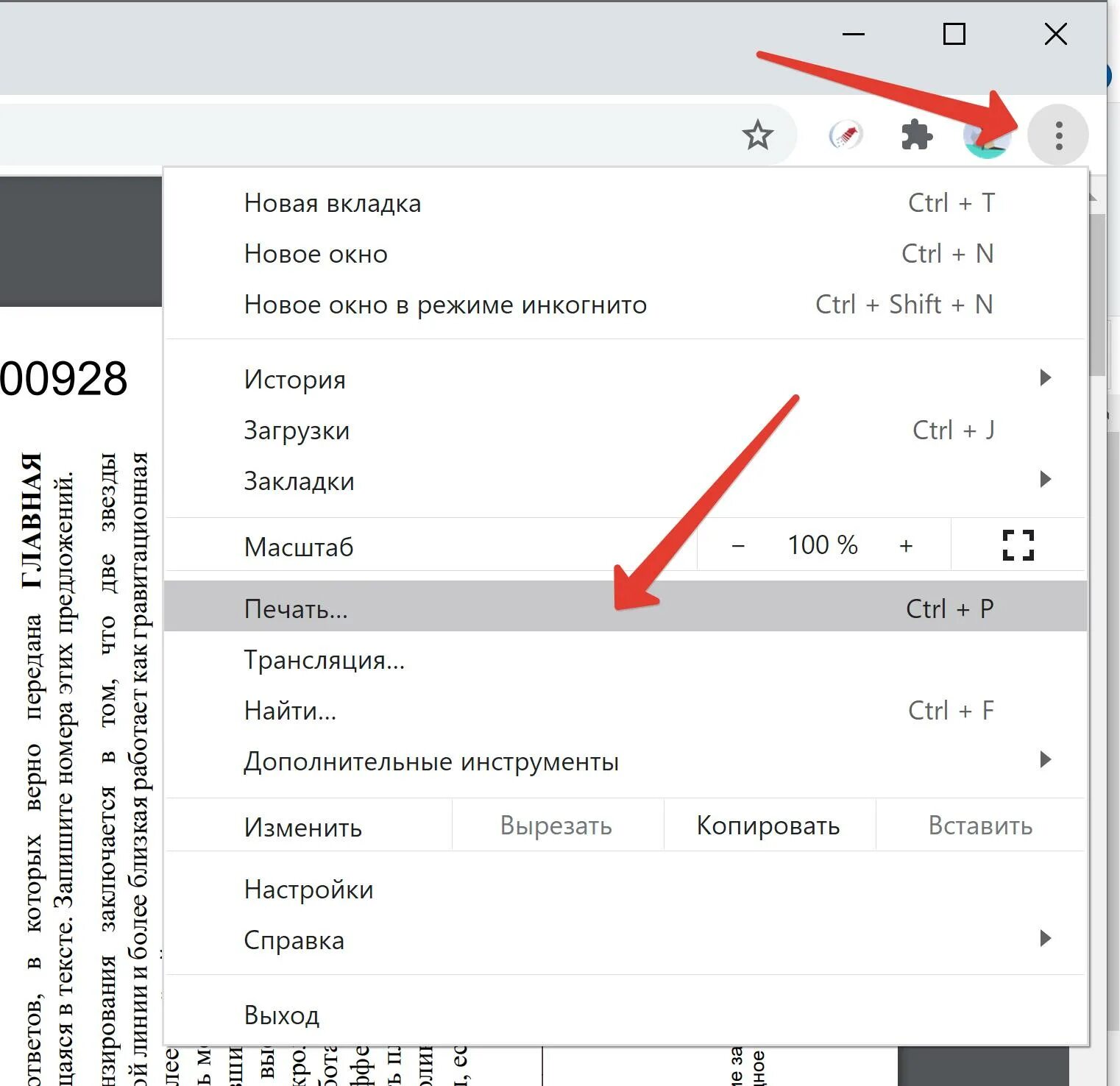Enter full screen mode via zoom row icon
This screenshot has height=1086, width=1120.
[x=1018, y=545]
